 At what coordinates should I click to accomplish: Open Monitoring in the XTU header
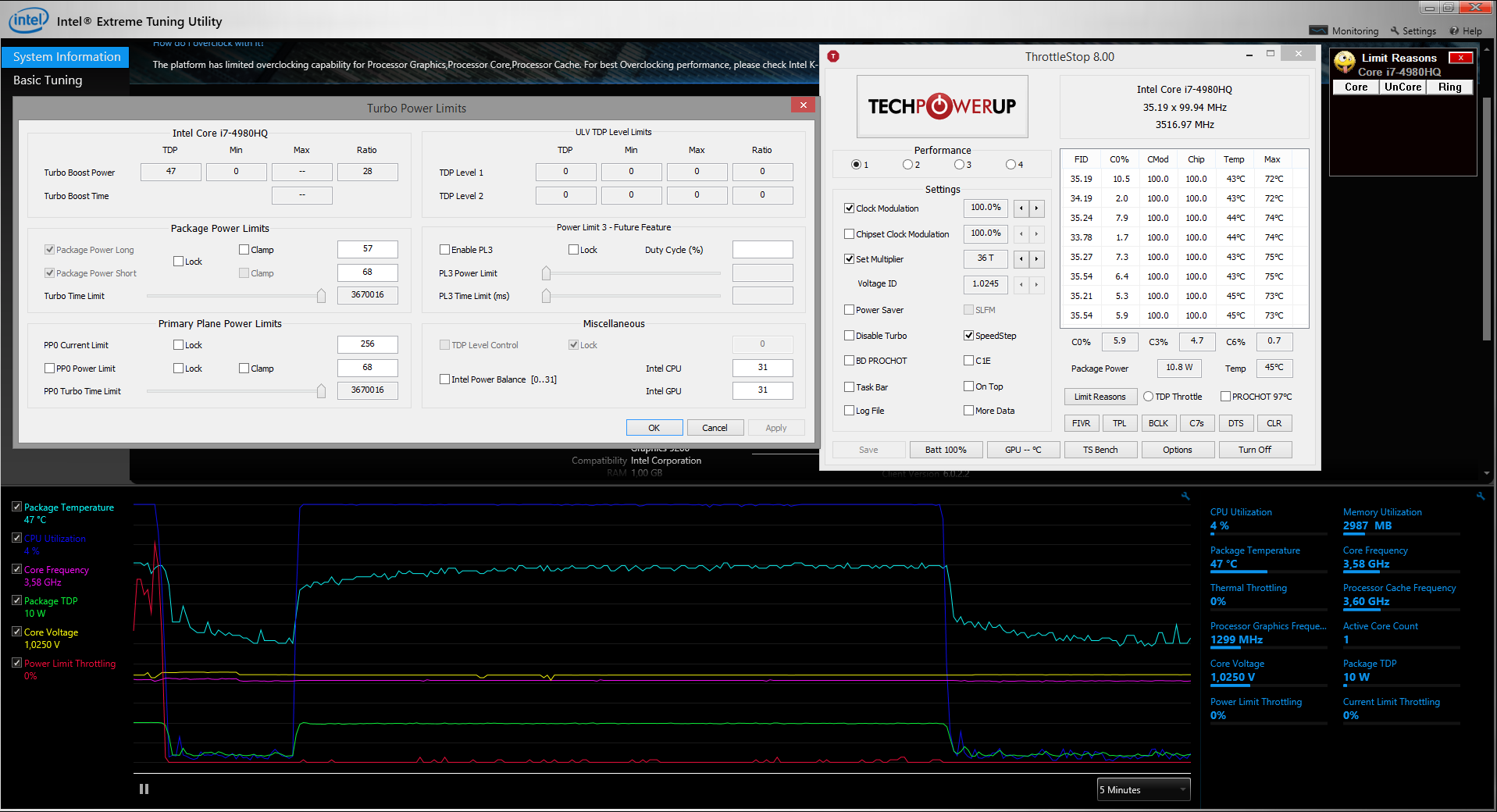(x=1344, y=31)
